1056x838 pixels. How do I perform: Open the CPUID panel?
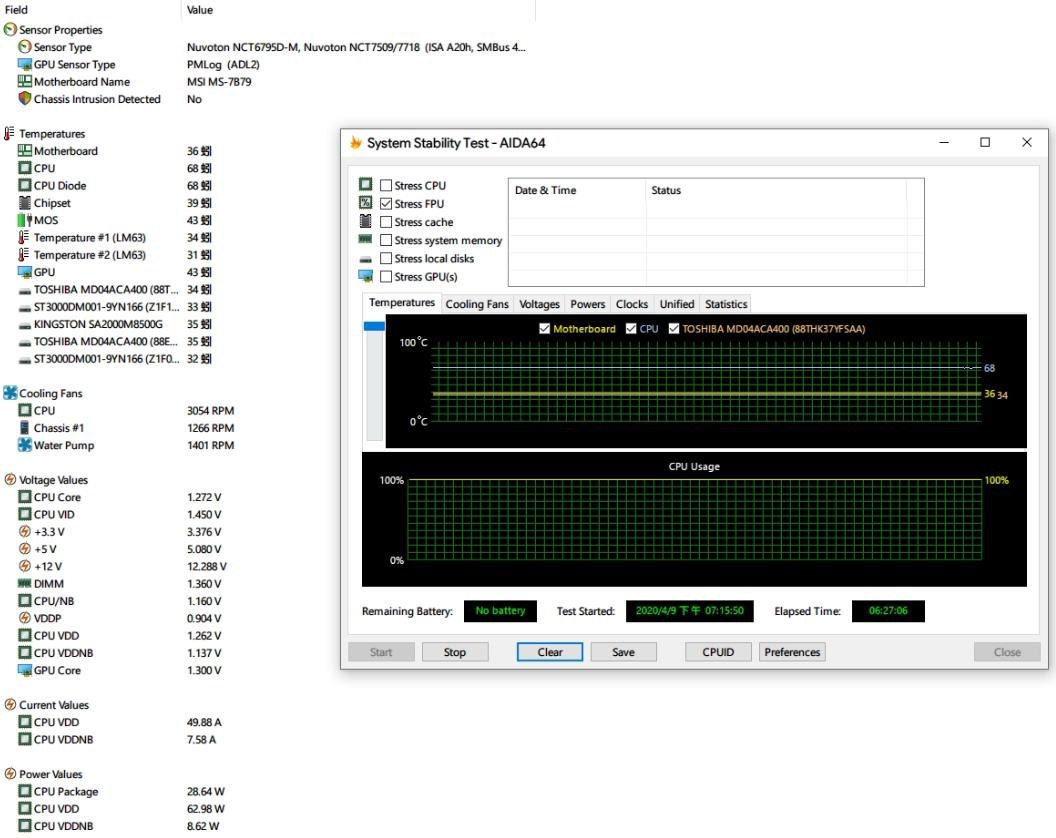pos(718,652)
